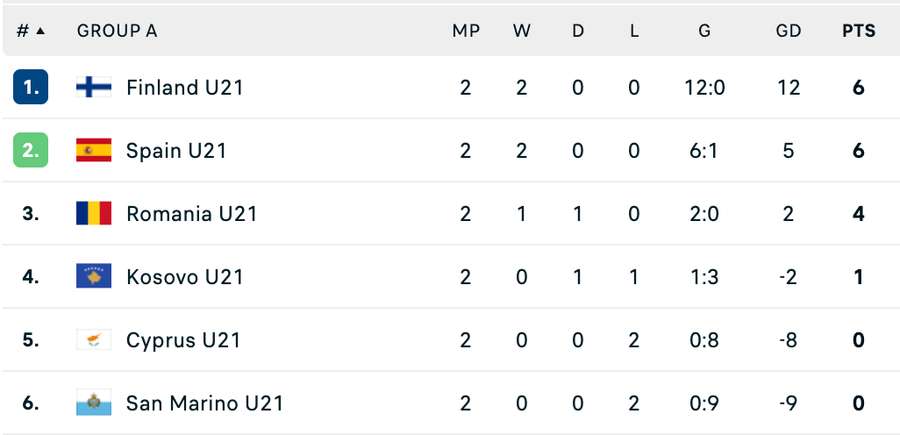Open the Spain U21 team link
Image resolution: width=900 pixels, height=435 pixels.
[176, 151]
